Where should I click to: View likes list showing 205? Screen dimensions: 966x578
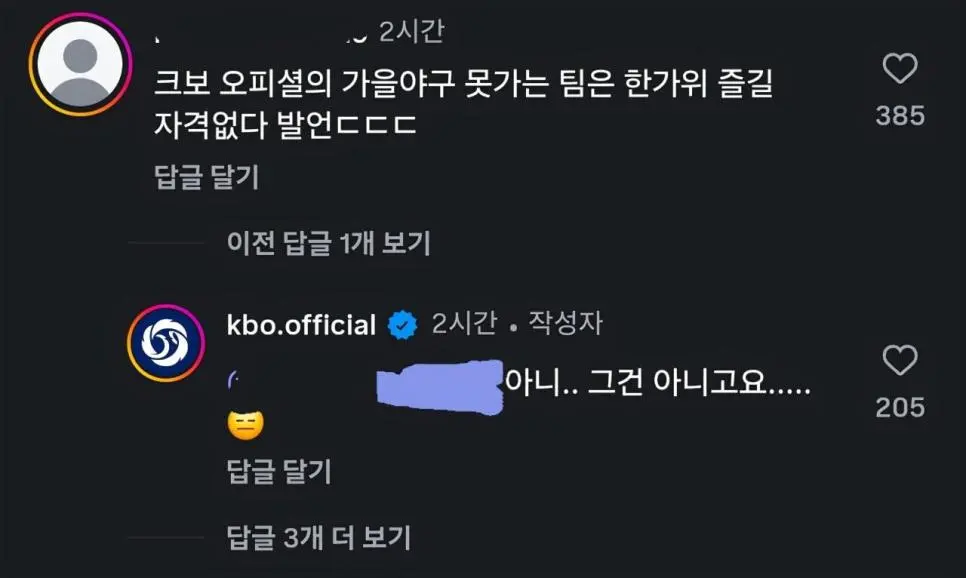(x=900, y=407)
